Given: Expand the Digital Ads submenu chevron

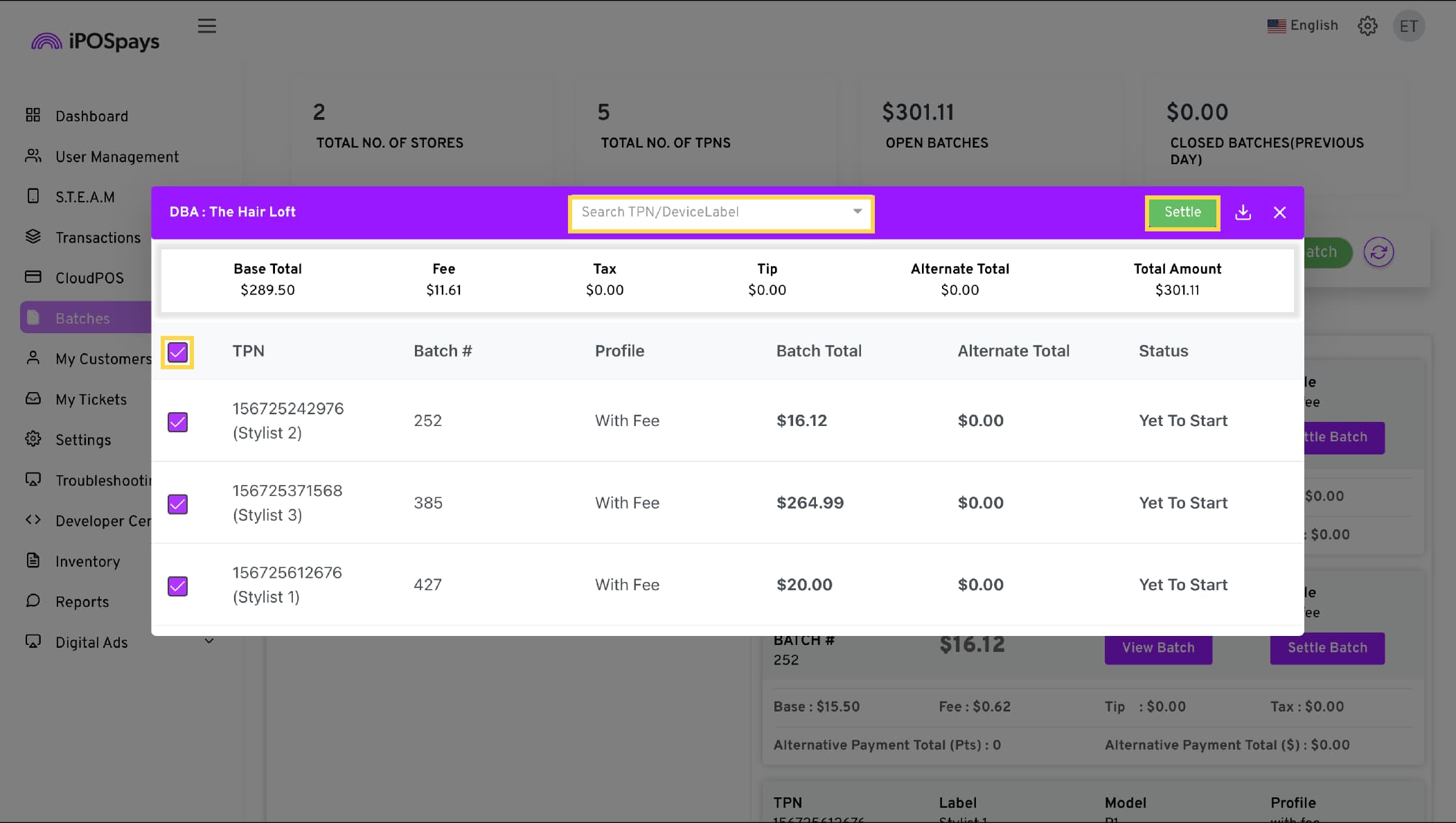Looking at the screenshot, I should pos(208,641).
